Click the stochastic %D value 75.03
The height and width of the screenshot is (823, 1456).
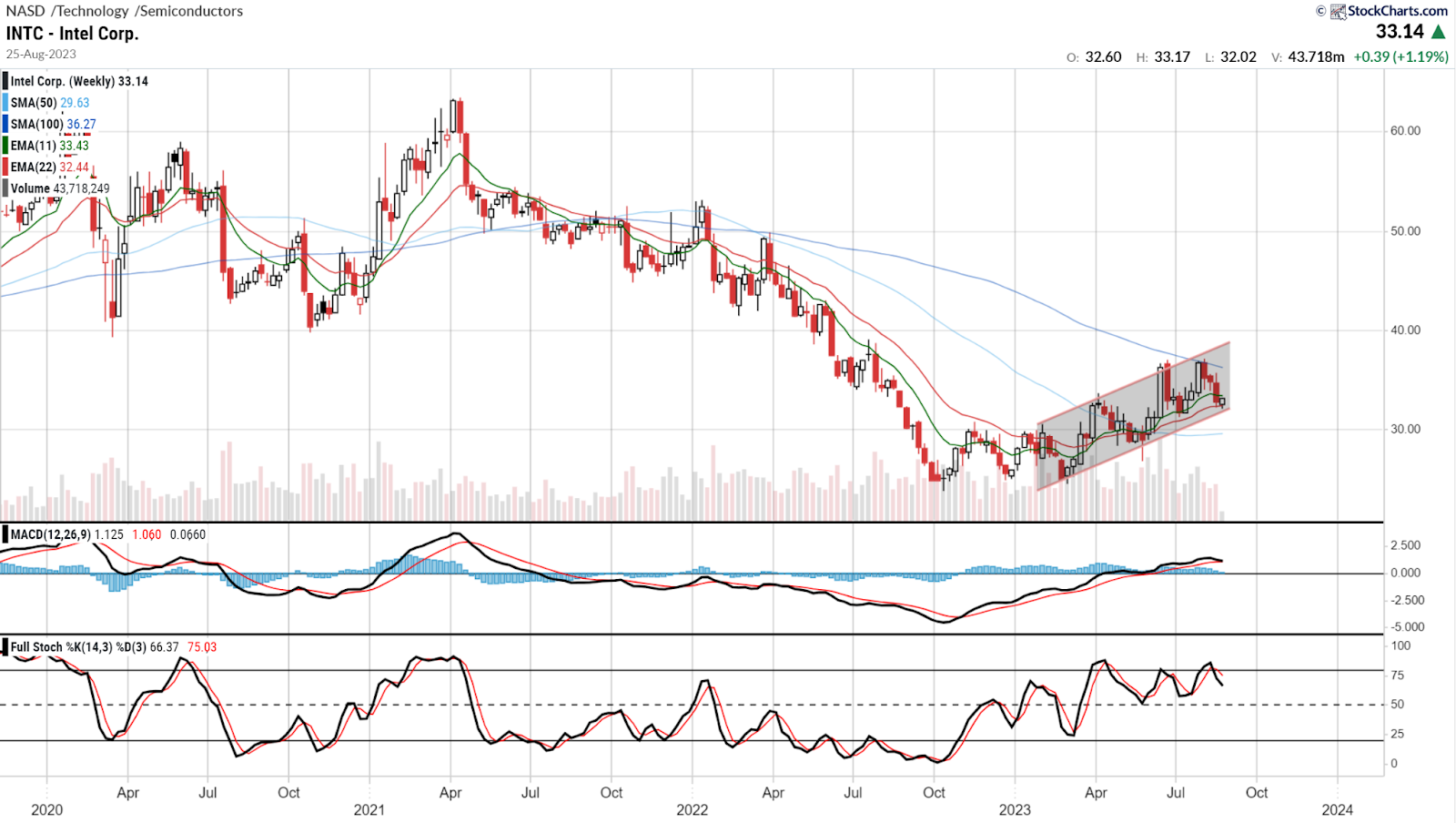point(202,647)
